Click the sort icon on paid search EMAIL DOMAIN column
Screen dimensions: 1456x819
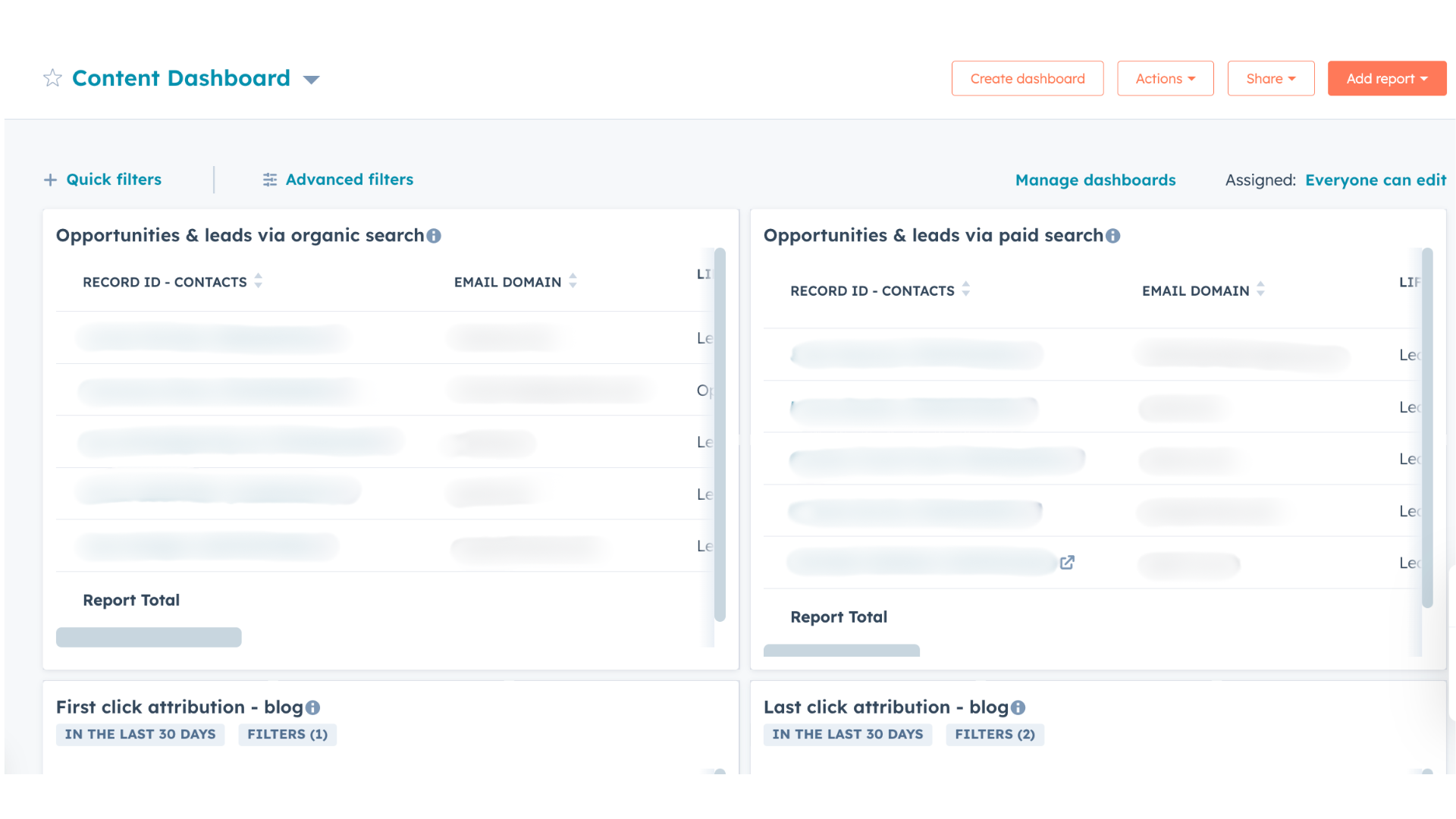(1261, 289)
